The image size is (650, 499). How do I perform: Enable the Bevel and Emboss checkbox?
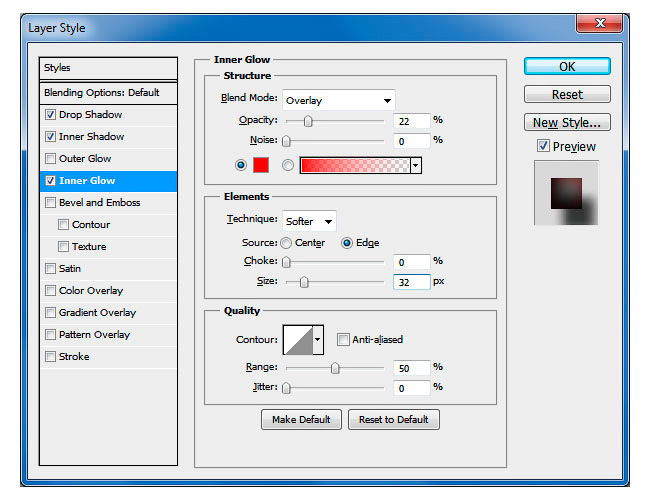[x=51, y=203]
